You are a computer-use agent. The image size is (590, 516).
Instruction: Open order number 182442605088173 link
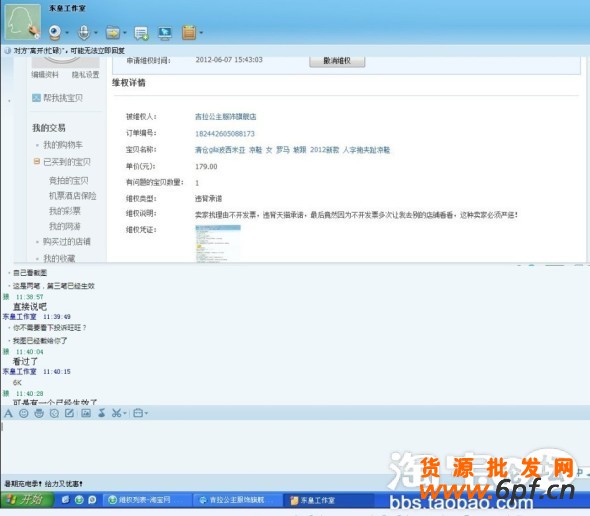pyautogui.click(x=225, y=134)
